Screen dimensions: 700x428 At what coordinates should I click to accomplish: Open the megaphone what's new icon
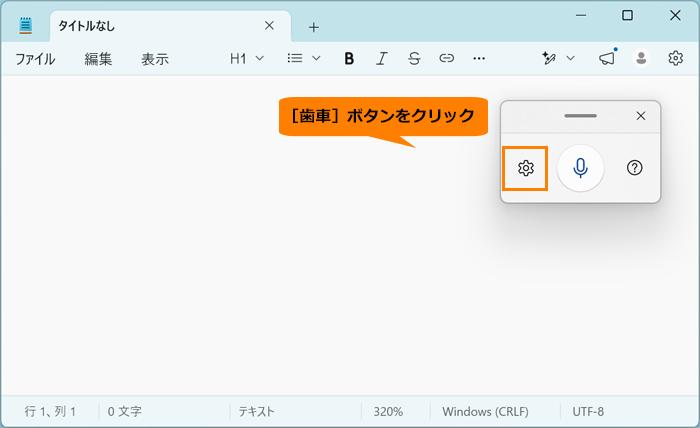tap(607, 58)
